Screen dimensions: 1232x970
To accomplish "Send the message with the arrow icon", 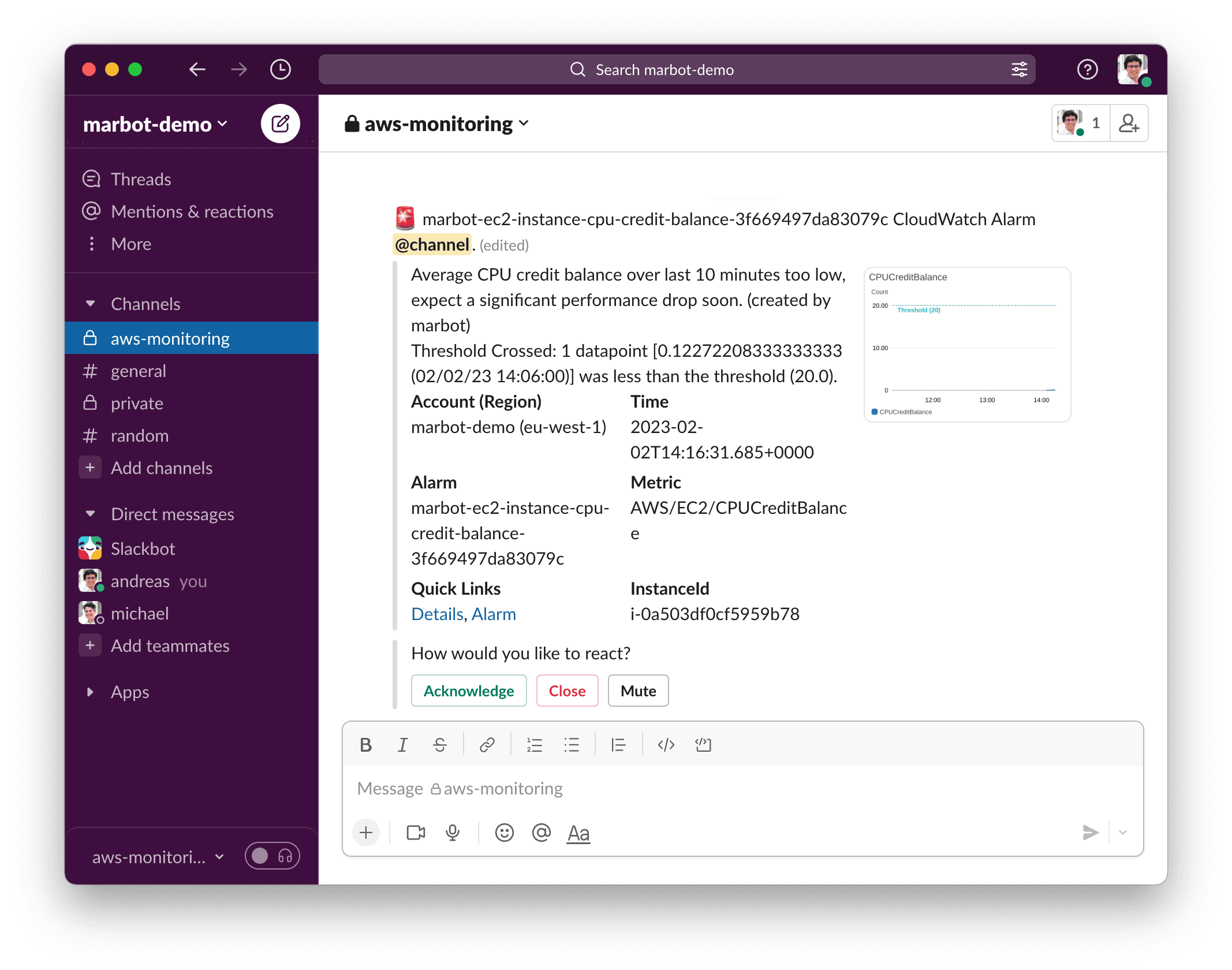I will coord(1090,833).
